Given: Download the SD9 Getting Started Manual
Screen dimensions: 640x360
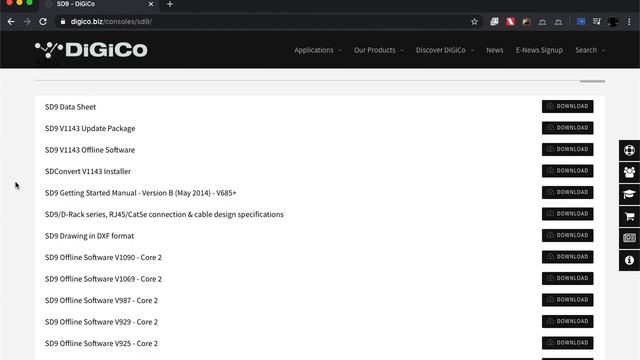Looking at the screenshot, I should tap(567, 193).
